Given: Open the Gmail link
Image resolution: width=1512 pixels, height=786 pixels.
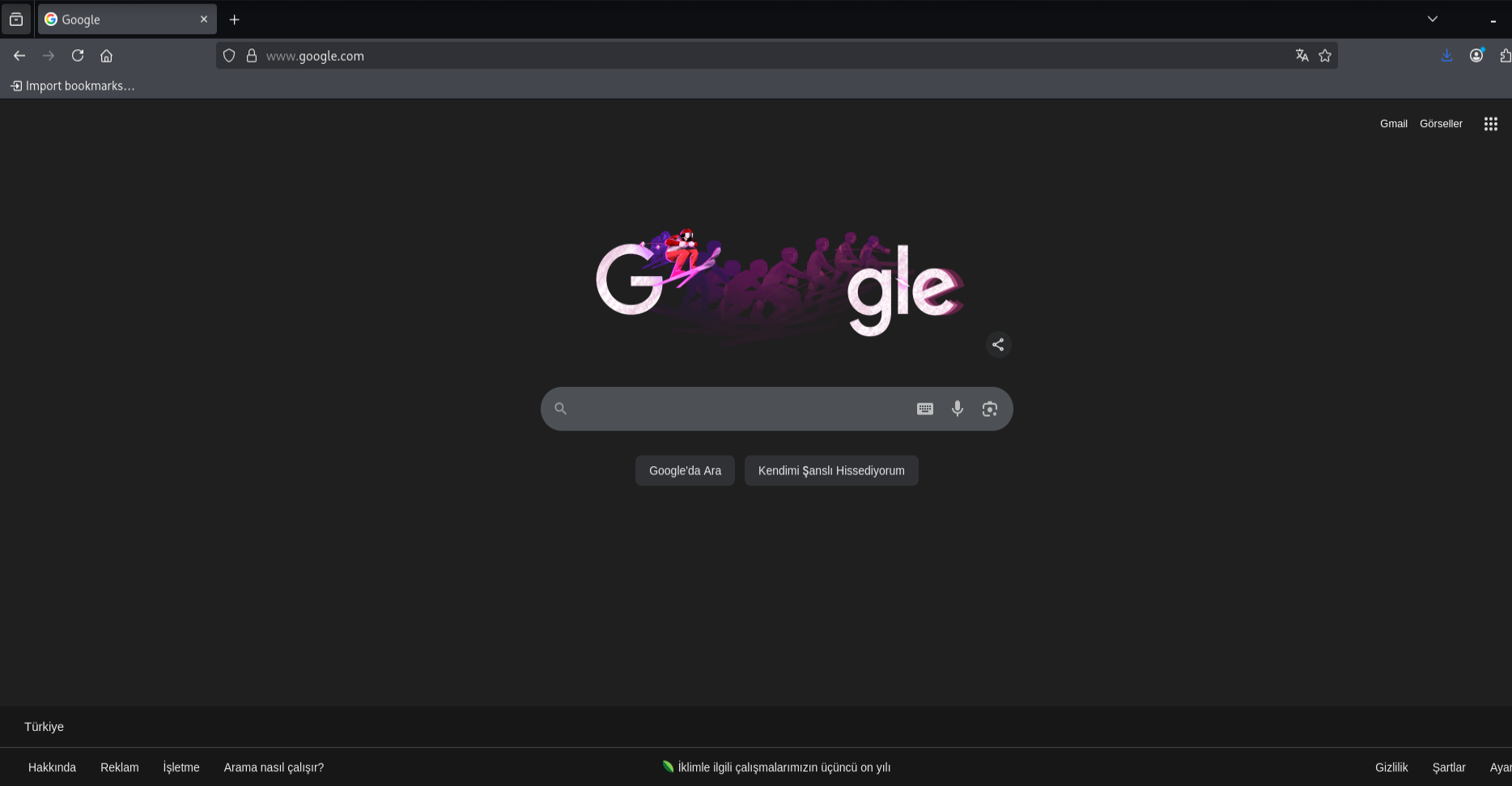Looking at the screenshot, I should (1394, 124).
